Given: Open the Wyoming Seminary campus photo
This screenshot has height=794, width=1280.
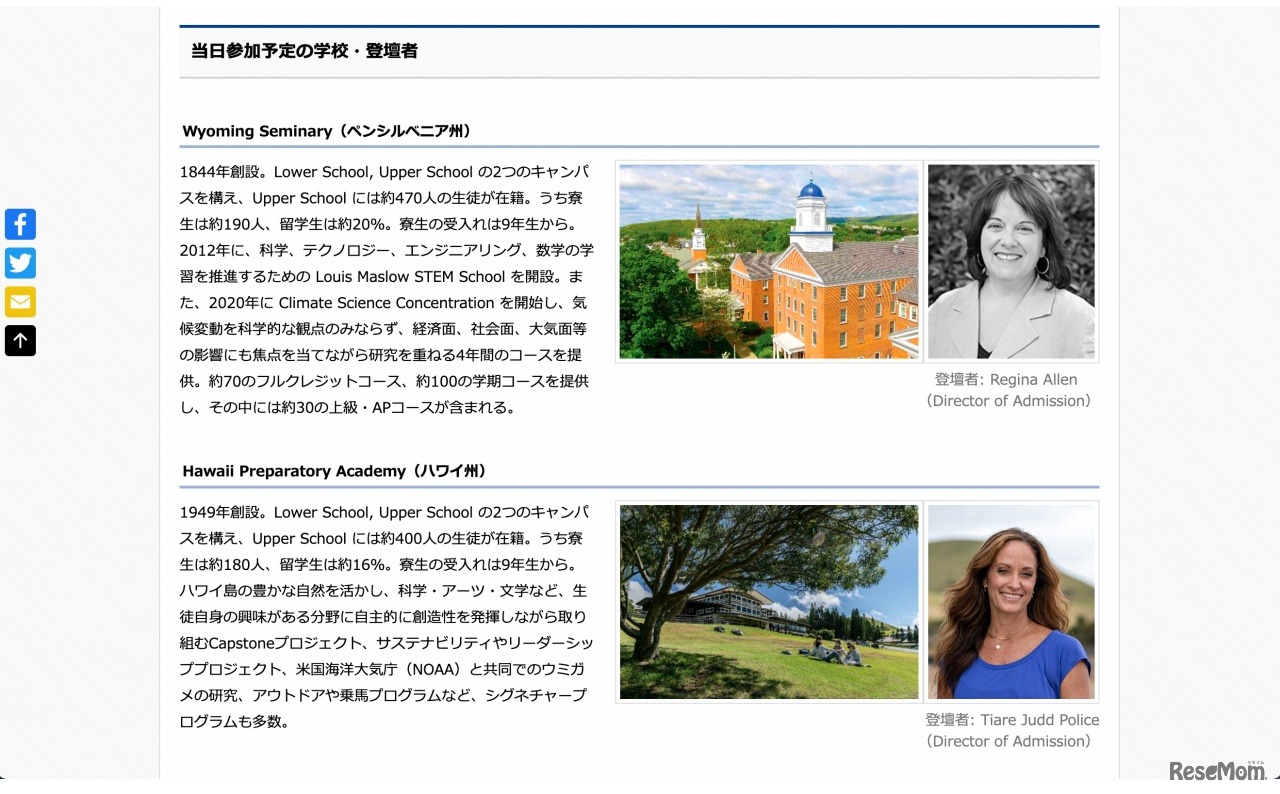Looking at the screenshot, I should point(769,262).
